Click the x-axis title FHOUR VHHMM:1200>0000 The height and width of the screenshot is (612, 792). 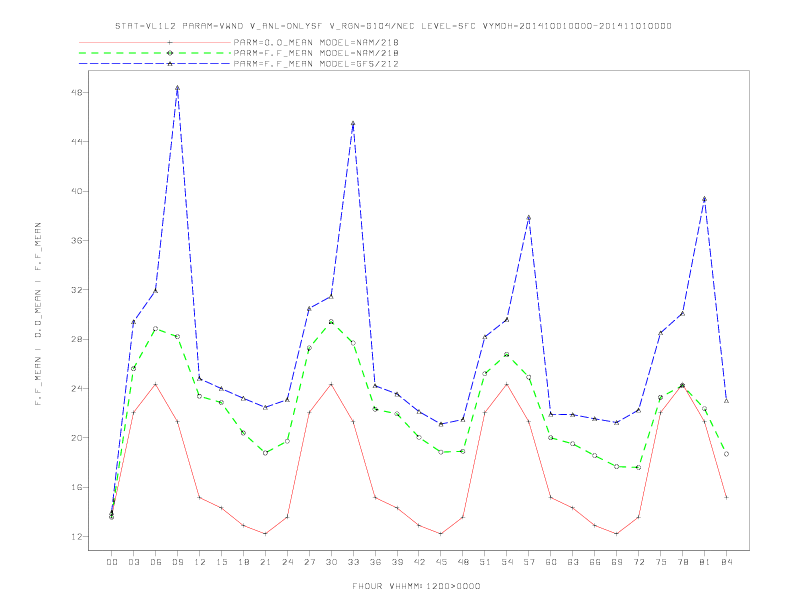pos(416,586)
